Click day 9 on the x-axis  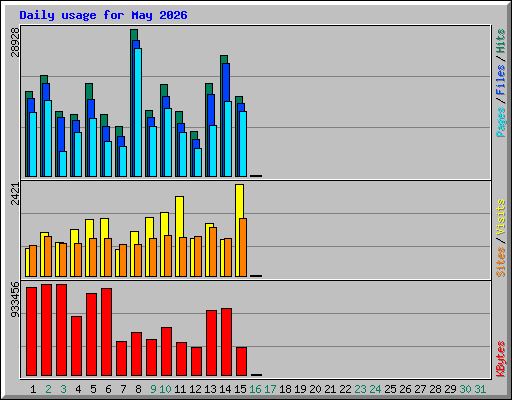coord(153,389)
